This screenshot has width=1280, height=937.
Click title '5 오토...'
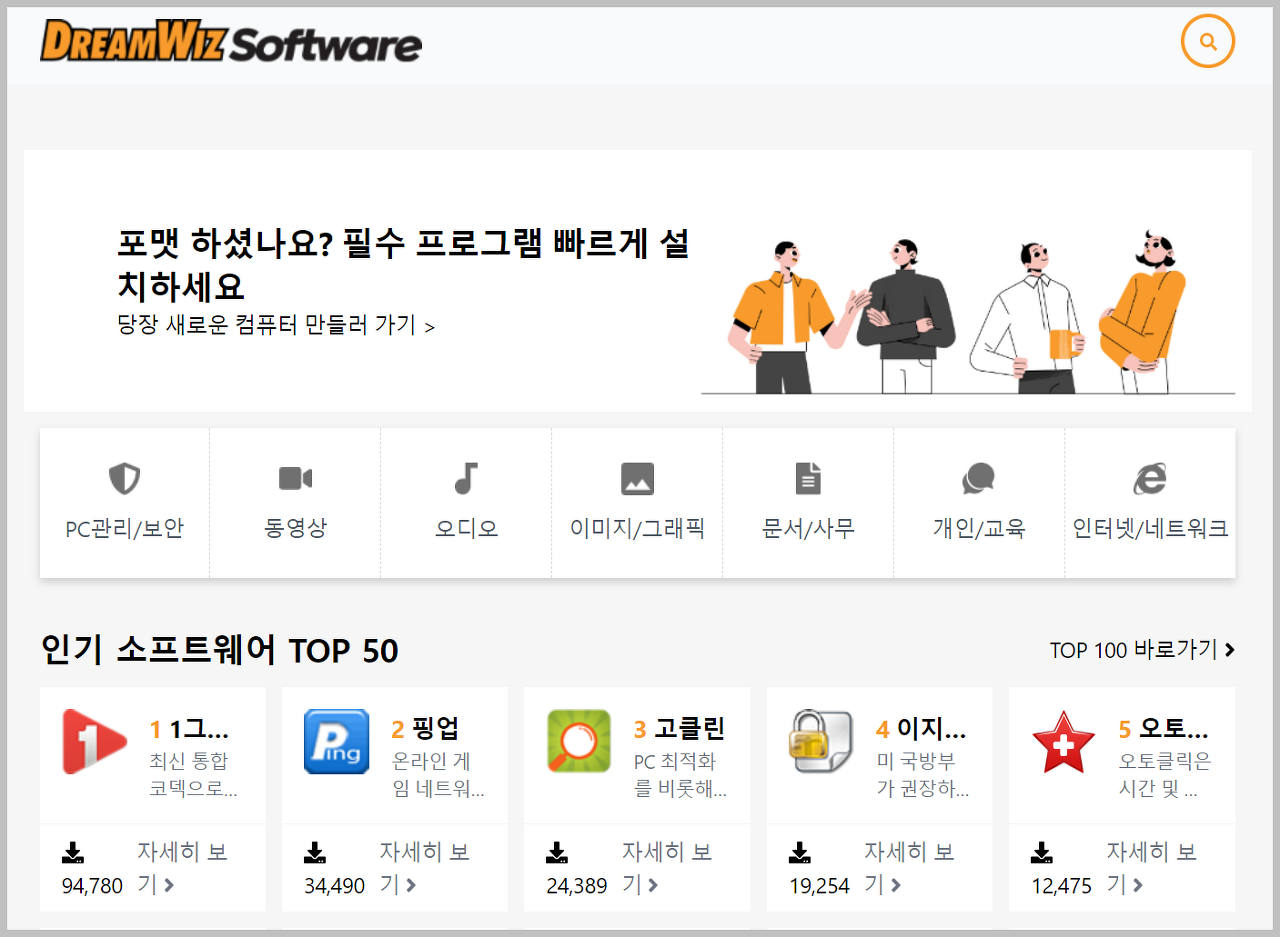tap(1163, 728)
